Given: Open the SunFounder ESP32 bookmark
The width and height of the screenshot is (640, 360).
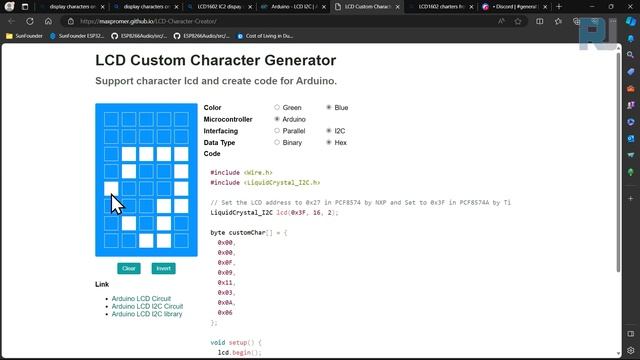Looking at the screenshot, I should pyautogui.click(x=77, y=36).
